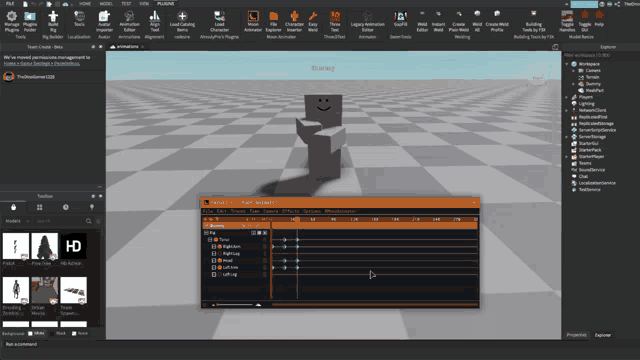Viewport: 640px width, 360px height.
Task: Select the Properties panel tab
Action: click(576, 335)
